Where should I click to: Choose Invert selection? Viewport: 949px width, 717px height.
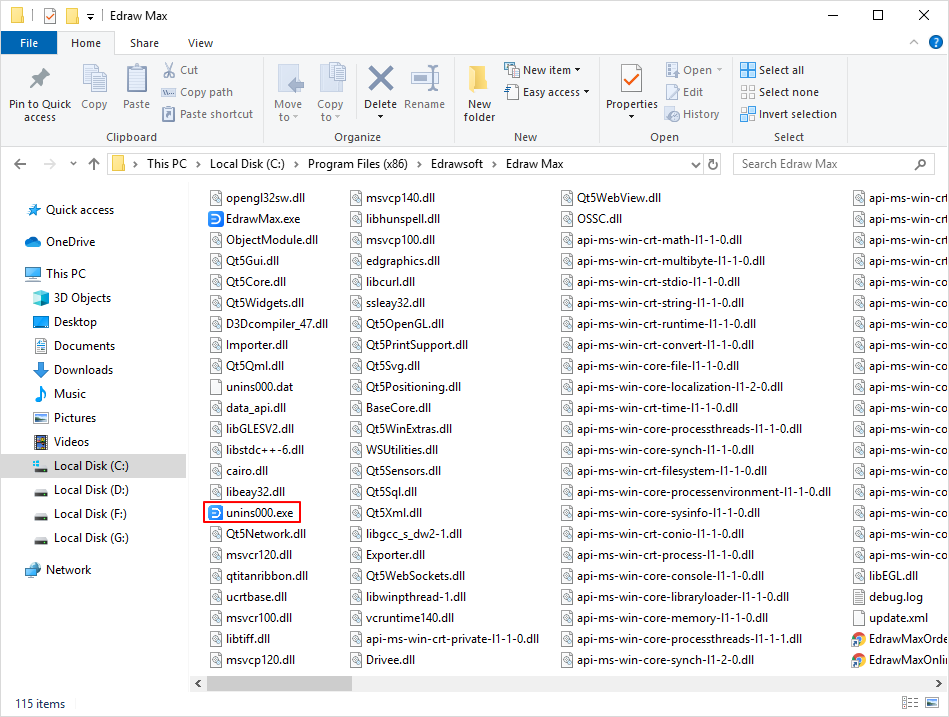[x=789, y=114]
